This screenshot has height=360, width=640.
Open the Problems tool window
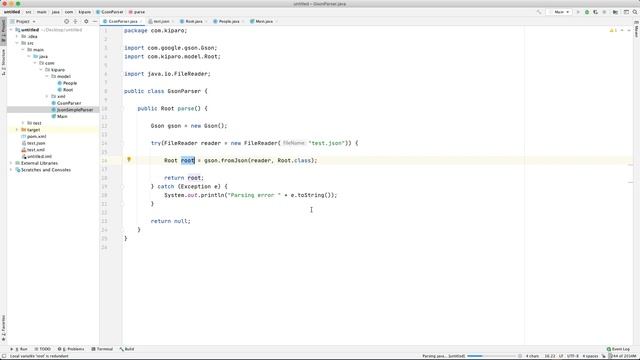pos(71,349)
